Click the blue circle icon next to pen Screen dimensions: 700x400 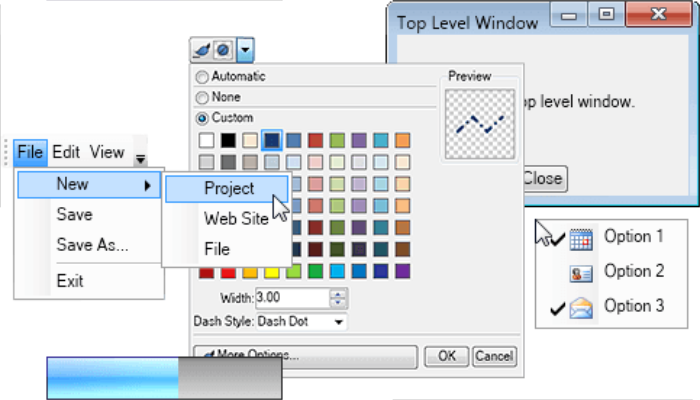click(223, 50)
